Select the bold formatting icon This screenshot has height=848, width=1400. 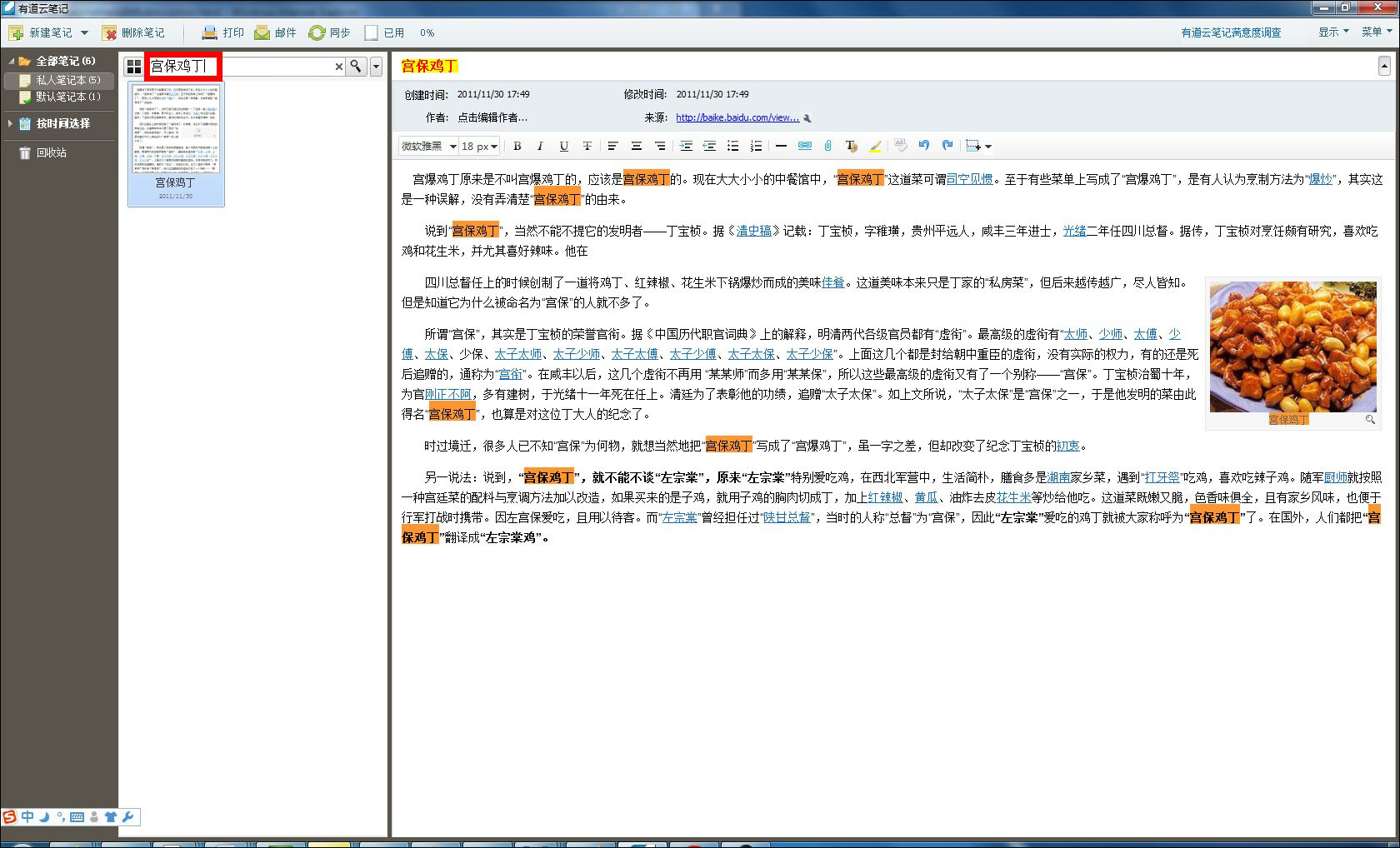[x=517, y=146]
